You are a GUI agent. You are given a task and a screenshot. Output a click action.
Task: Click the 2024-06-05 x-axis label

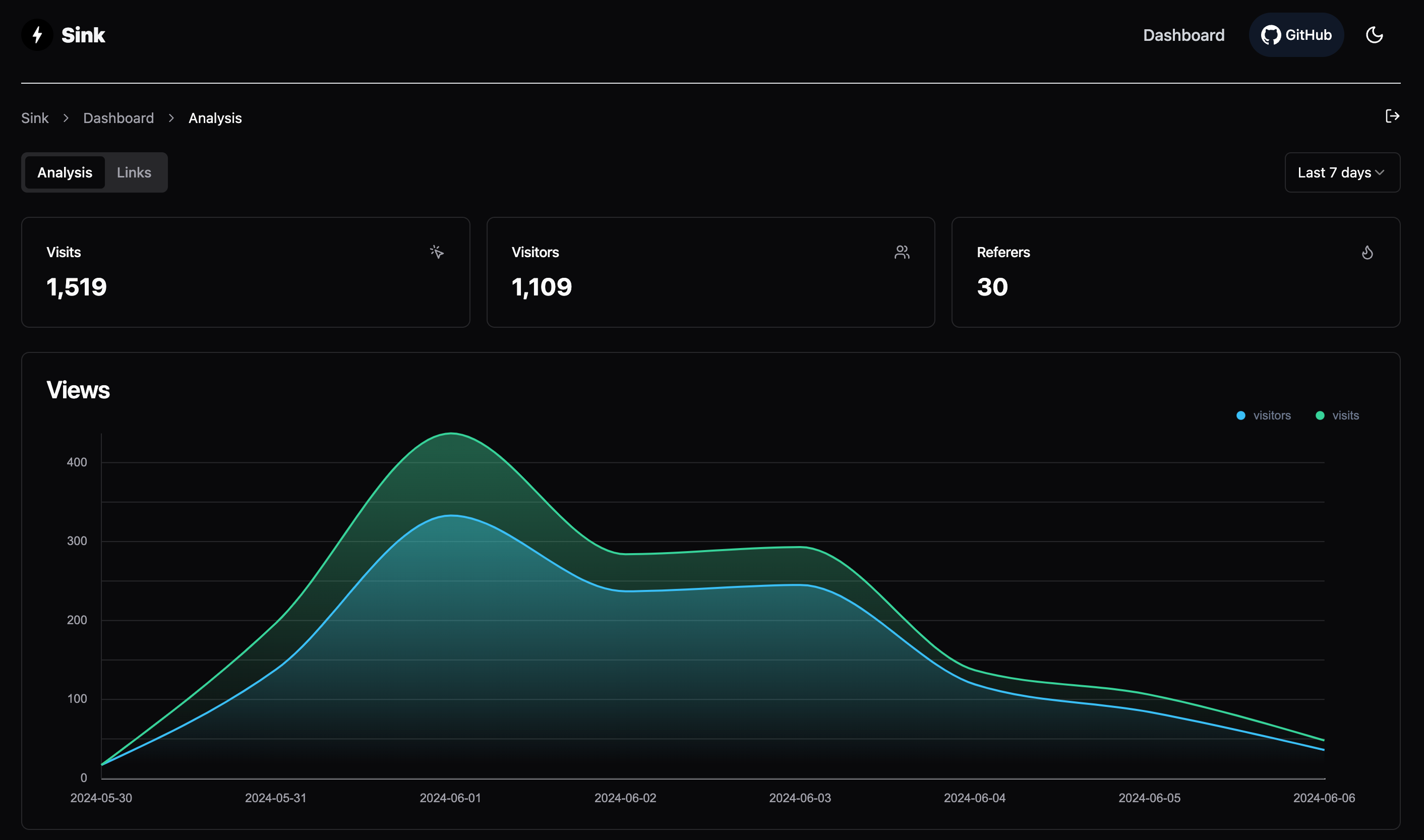1150,798
